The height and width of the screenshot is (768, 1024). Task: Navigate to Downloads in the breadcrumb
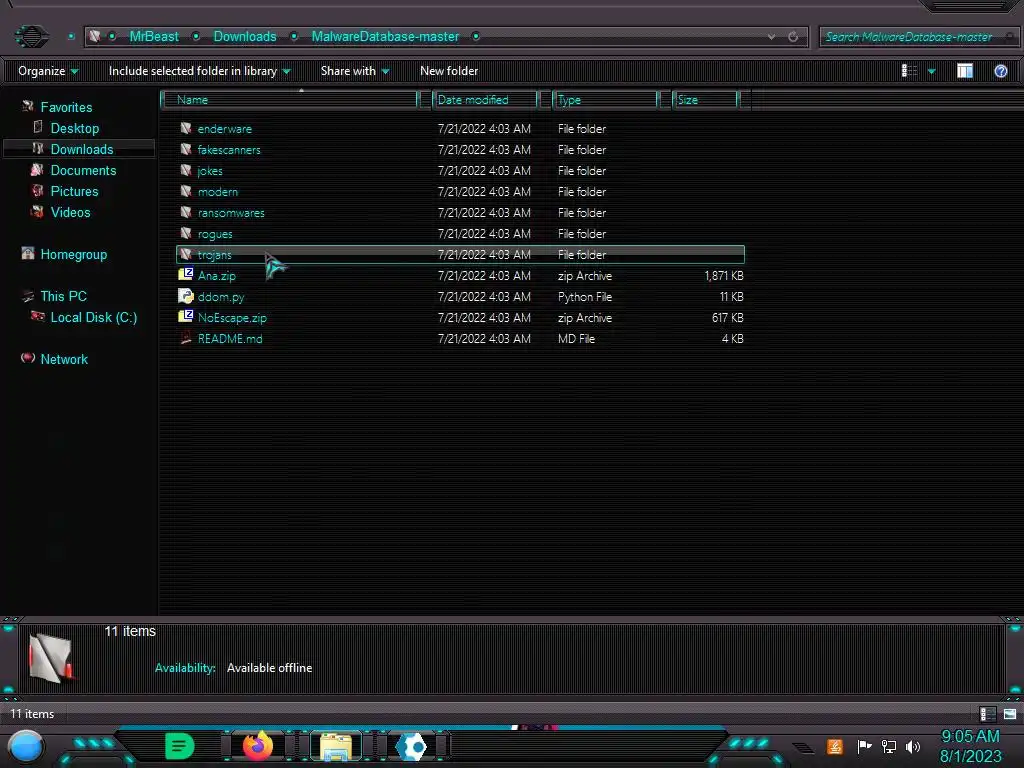click(x=245, y=37)
